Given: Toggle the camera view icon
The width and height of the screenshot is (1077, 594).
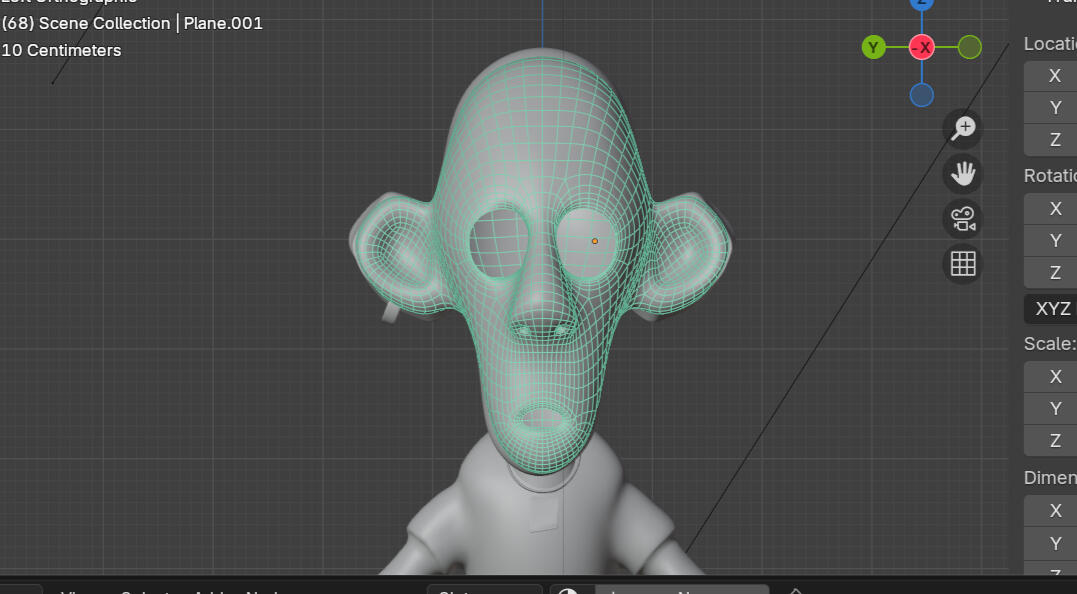Looking at the screenshot, I should (x=963, y=219).
